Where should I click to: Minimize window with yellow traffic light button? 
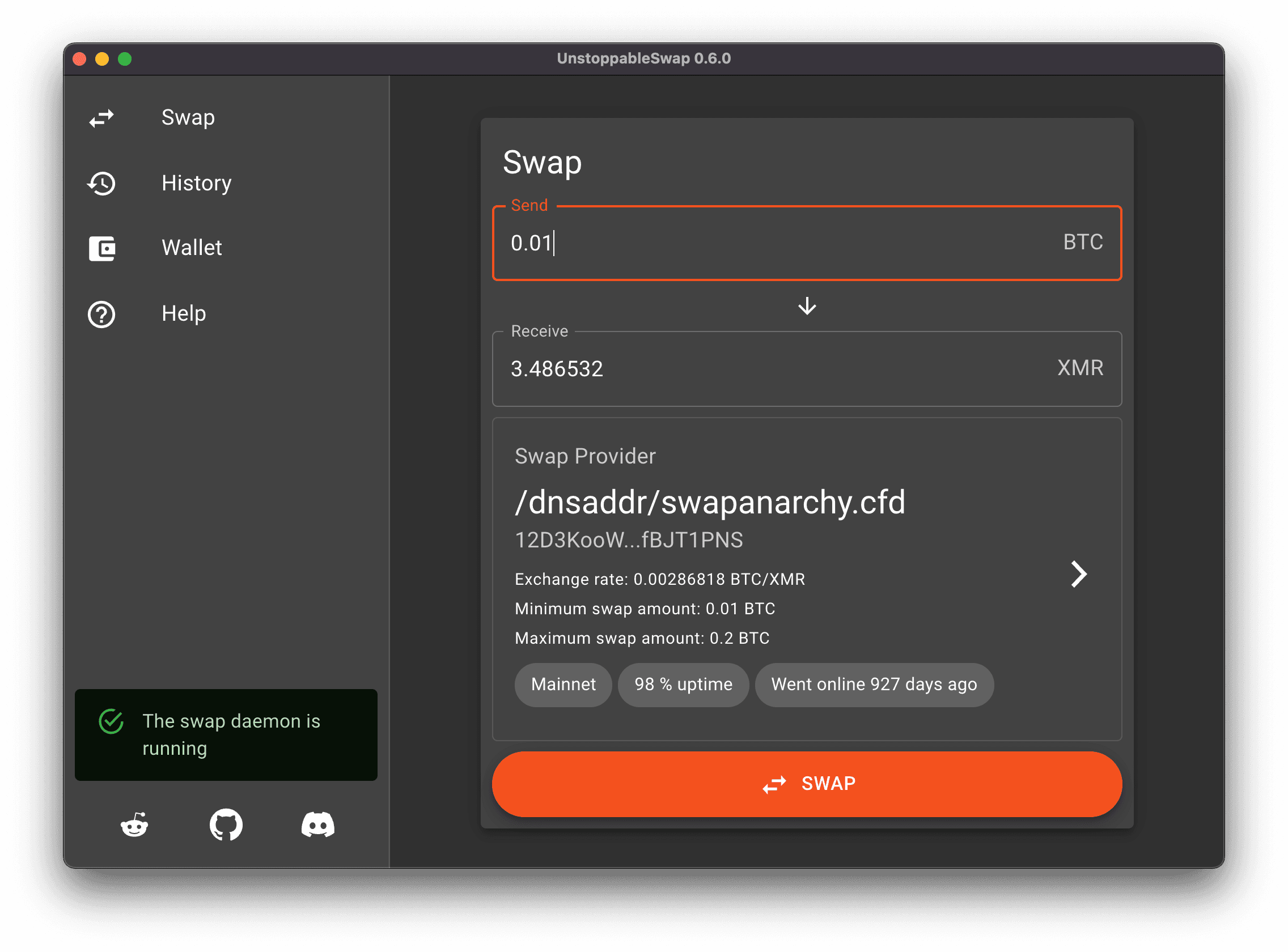(102, 59)
